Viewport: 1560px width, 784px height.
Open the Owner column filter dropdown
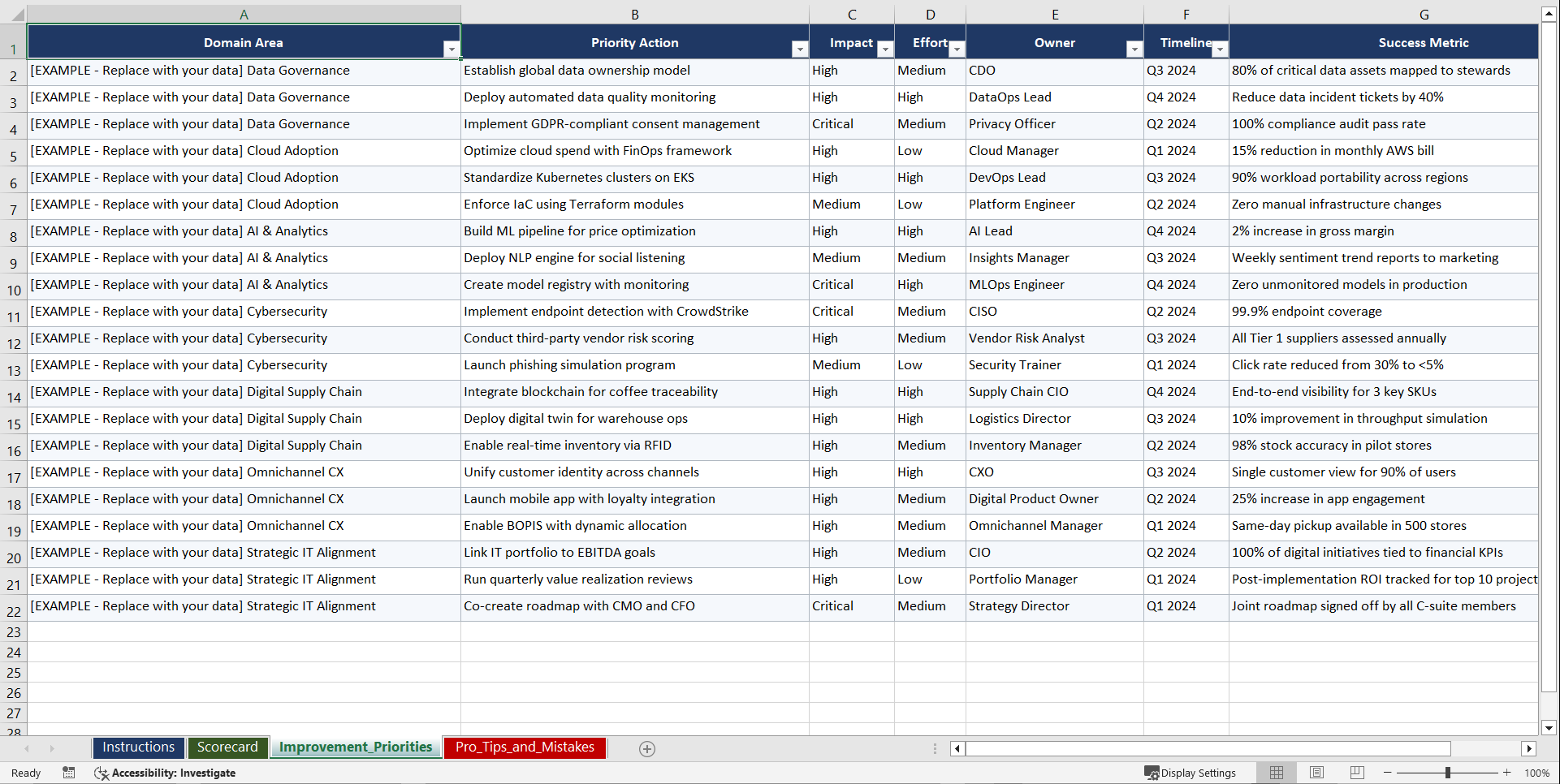1134,49
